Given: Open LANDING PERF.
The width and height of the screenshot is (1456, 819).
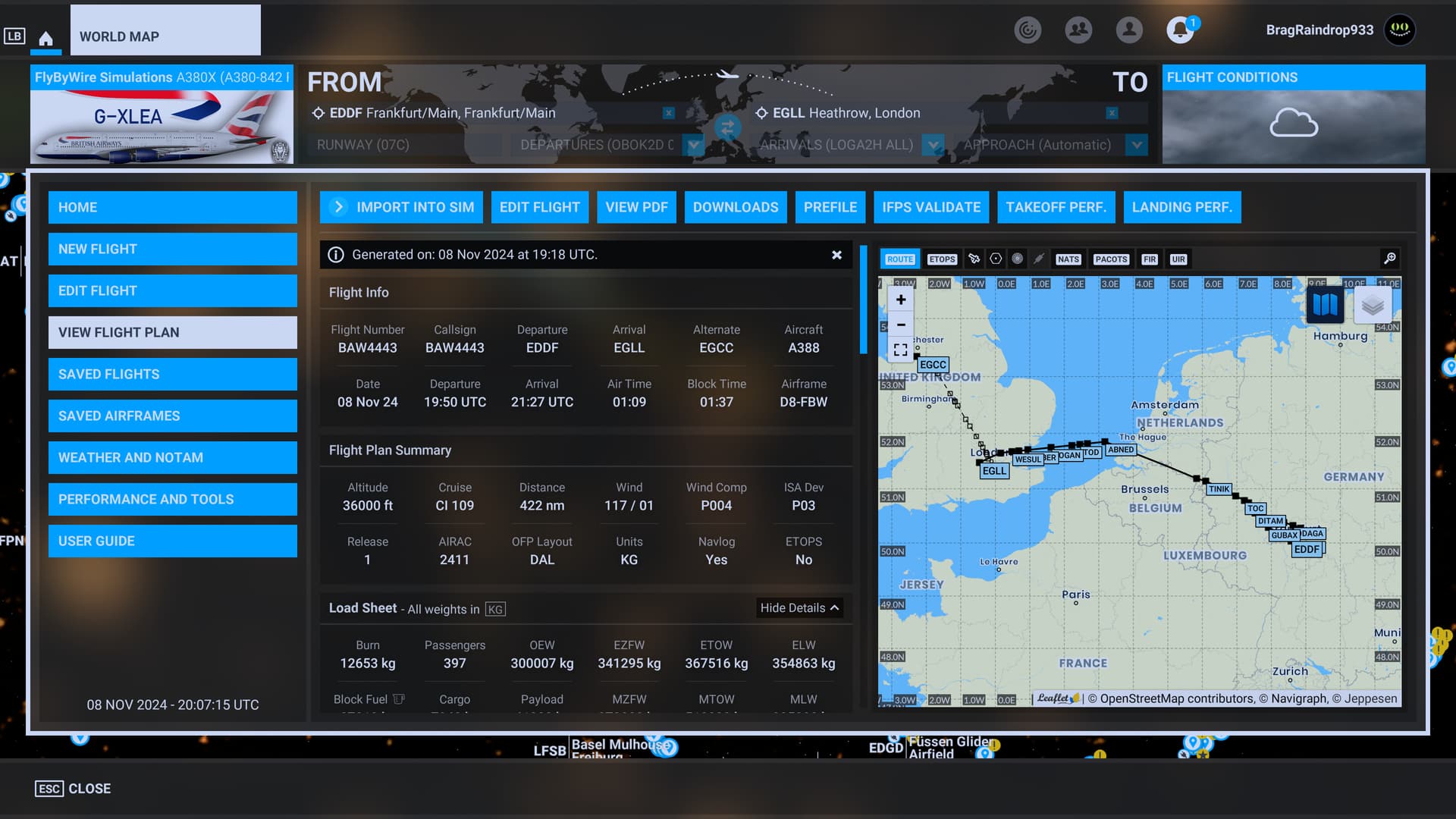Looking at the screenshot, I should pos(1182,207).
